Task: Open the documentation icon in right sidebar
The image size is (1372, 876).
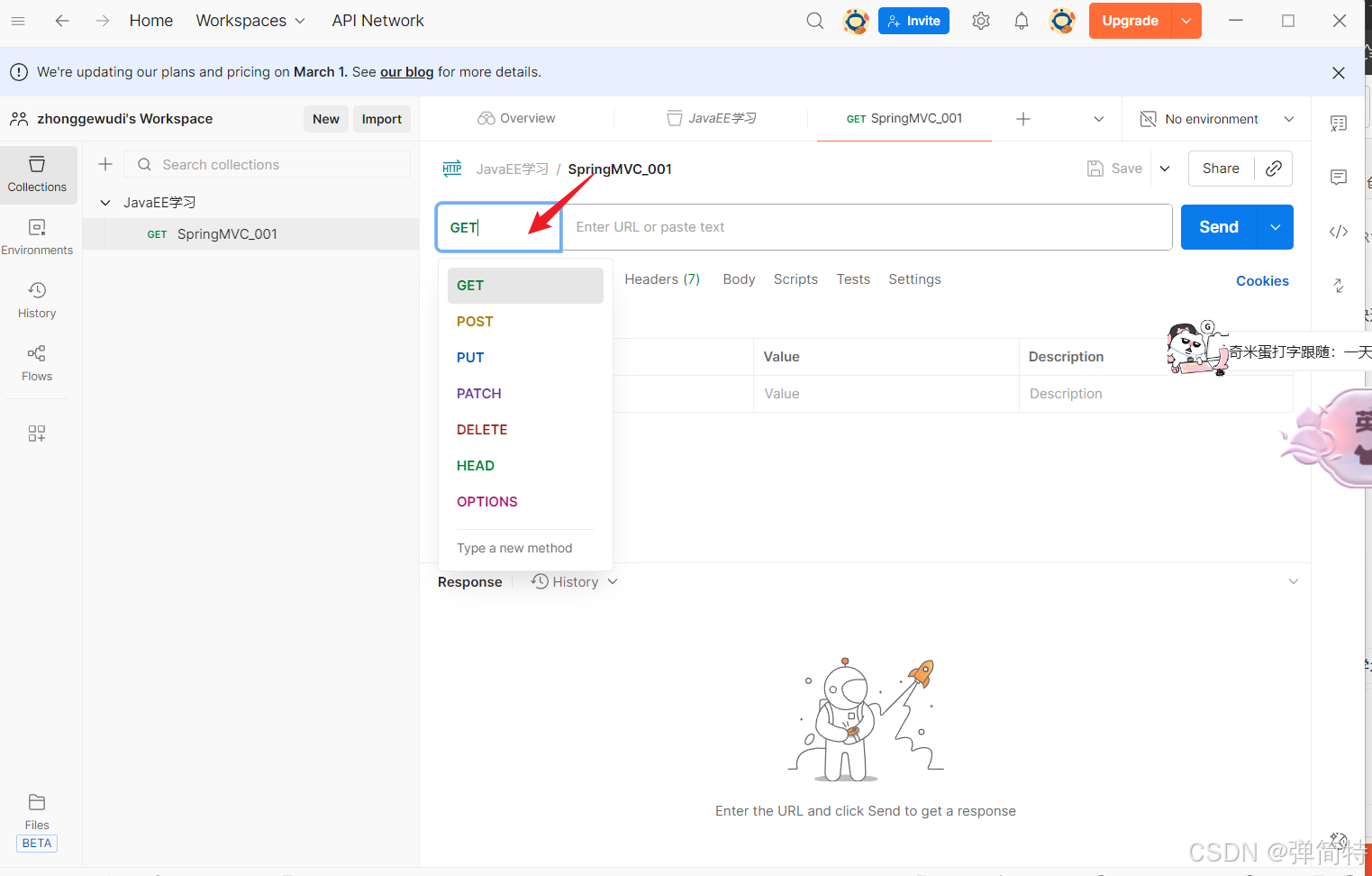Action: 1339,123
